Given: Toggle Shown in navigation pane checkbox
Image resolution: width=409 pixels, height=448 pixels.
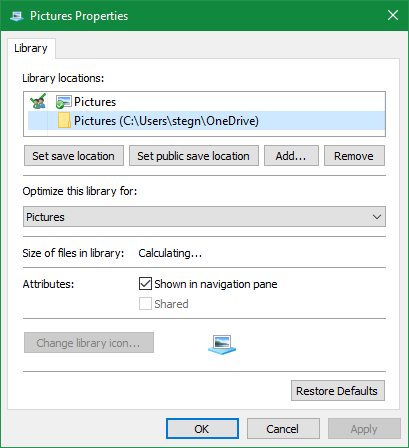Looking at the screenshot, I should click(x=145, y=284).
